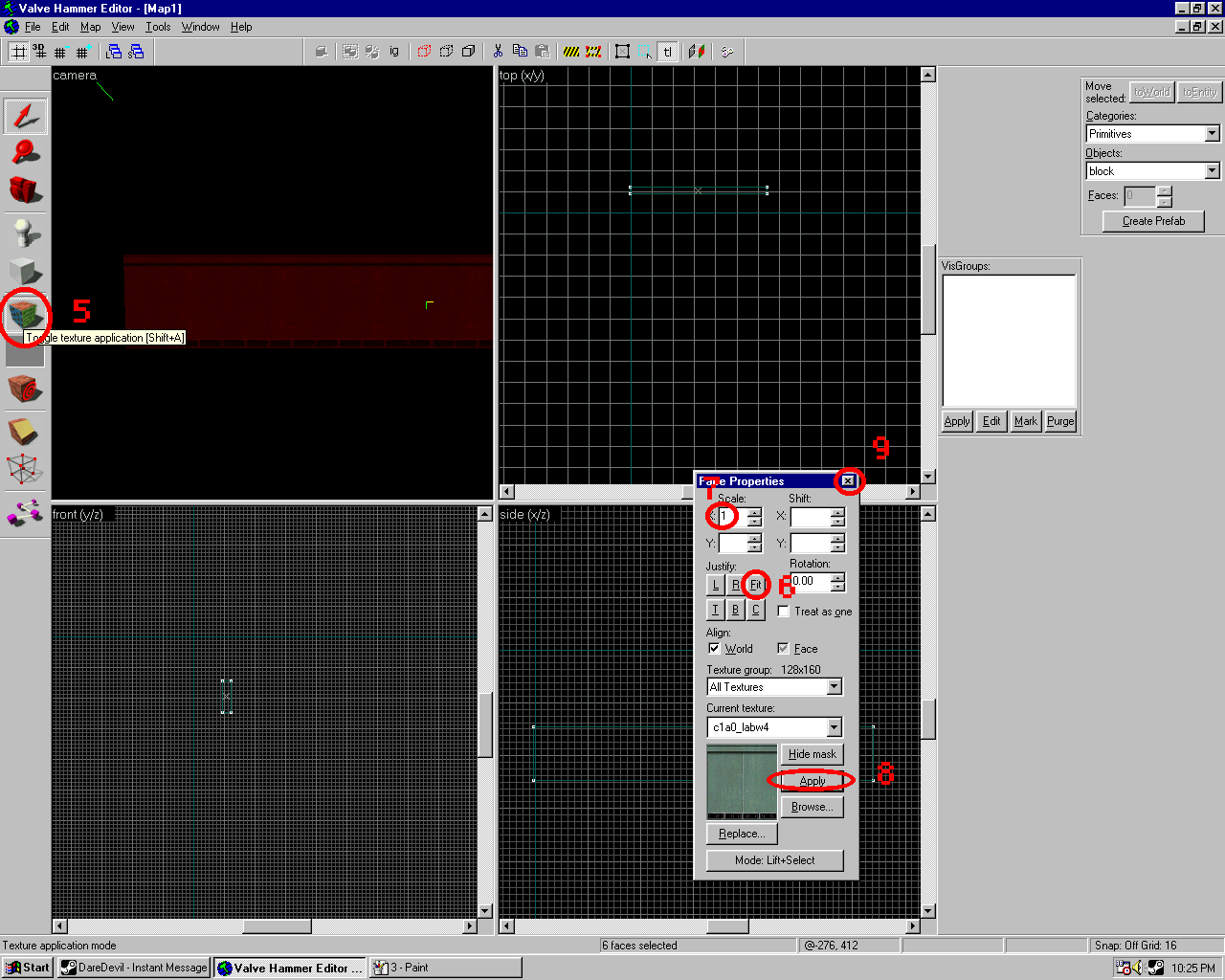Open the Map menu
Screen dimensions: 1225x980
(90, 27)
